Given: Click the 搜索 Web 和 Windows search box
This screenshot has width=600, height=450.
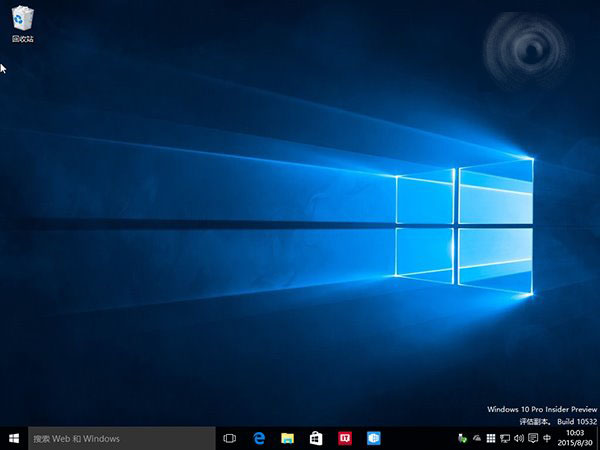Looking at the screenshot, I should pyautogui.click(x=120, y=438).
